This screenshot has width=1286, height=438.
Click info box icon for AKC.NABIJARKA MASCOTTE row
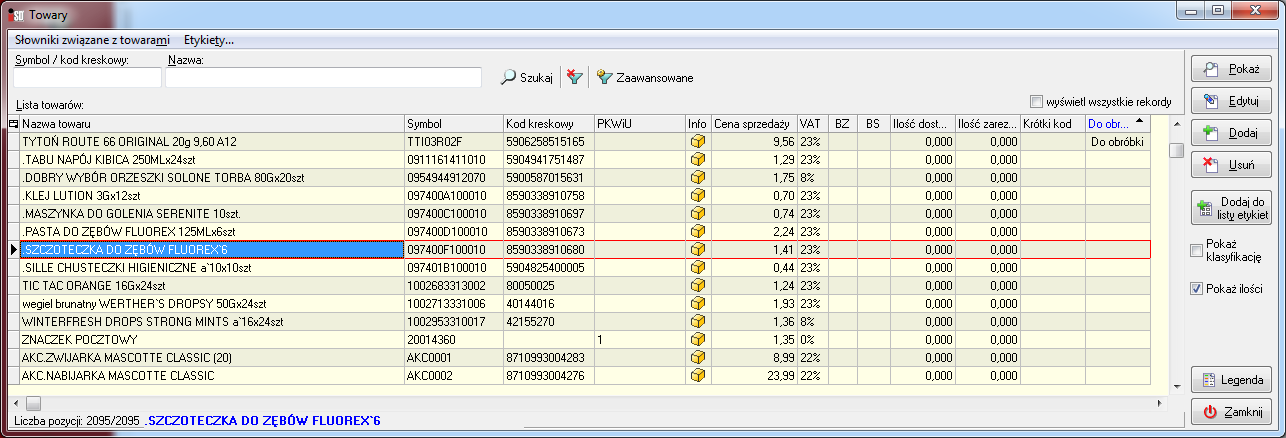click(698, 375)
